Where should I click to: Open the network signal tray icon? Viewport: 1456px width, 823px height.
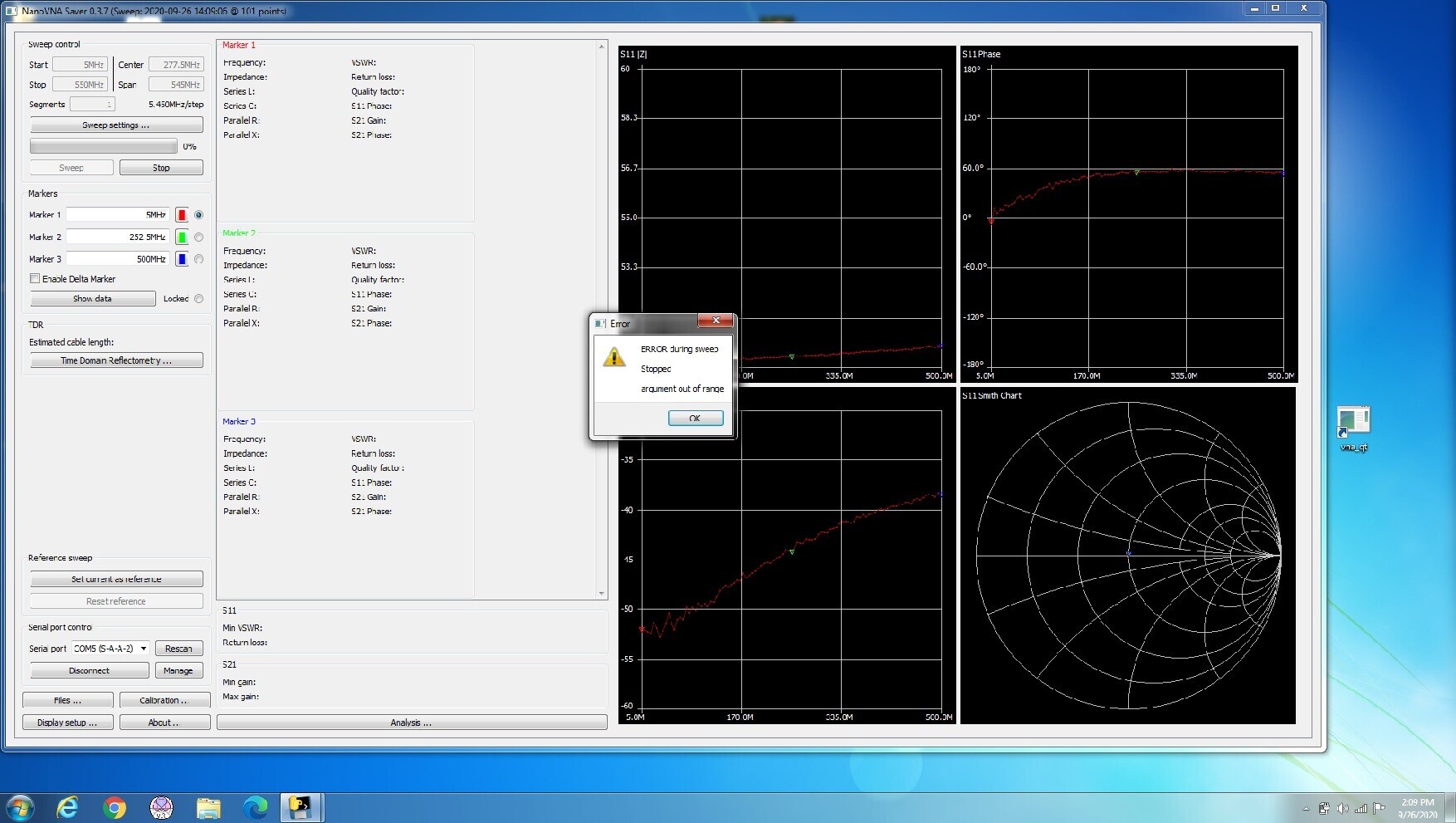[x=1361, y=808]
